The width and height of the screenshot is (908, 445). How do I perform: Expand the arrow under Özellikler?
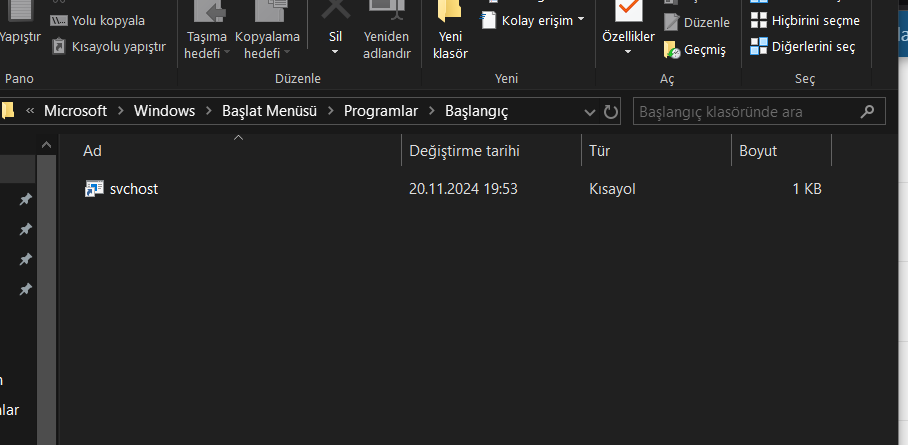(x=628, y=52)
